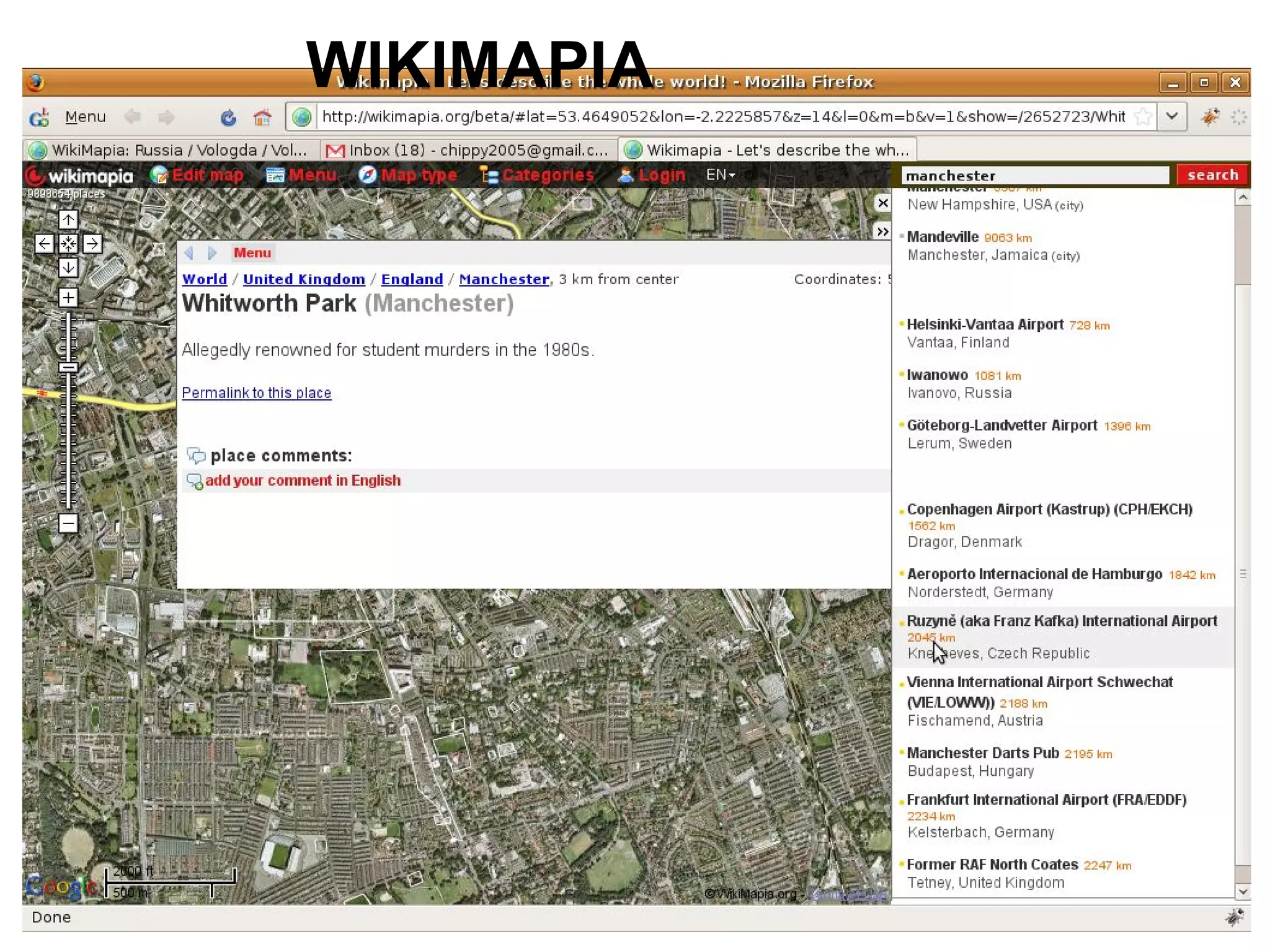Click the browser Forward arrow
The height and width of the screenshot is (952, 1270).
click(166, 117)
